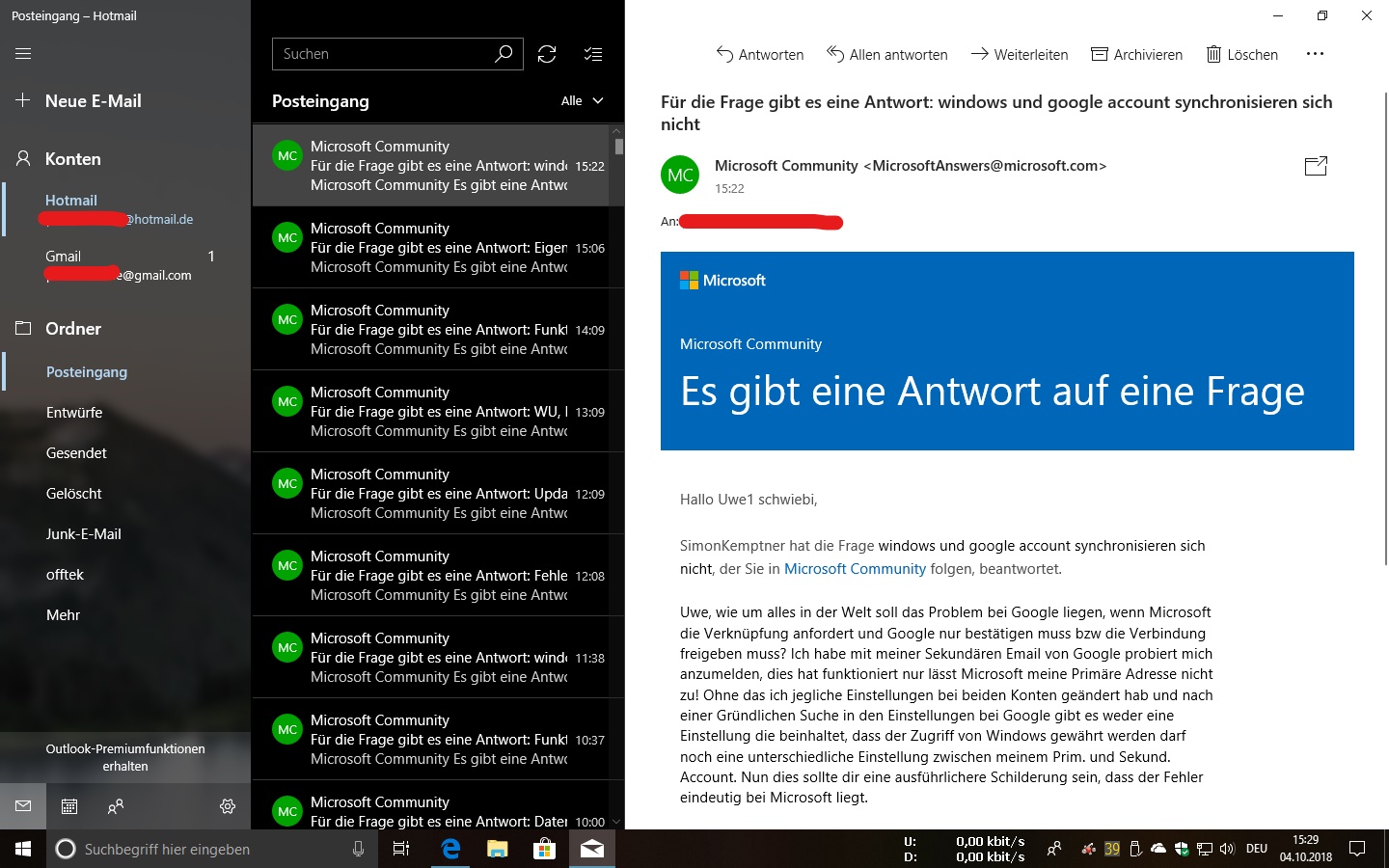The height and width of the screenshot is (868, 1389).
Task: Click Allen antworten reply-all icon
Action: click(x=835, y=54)
